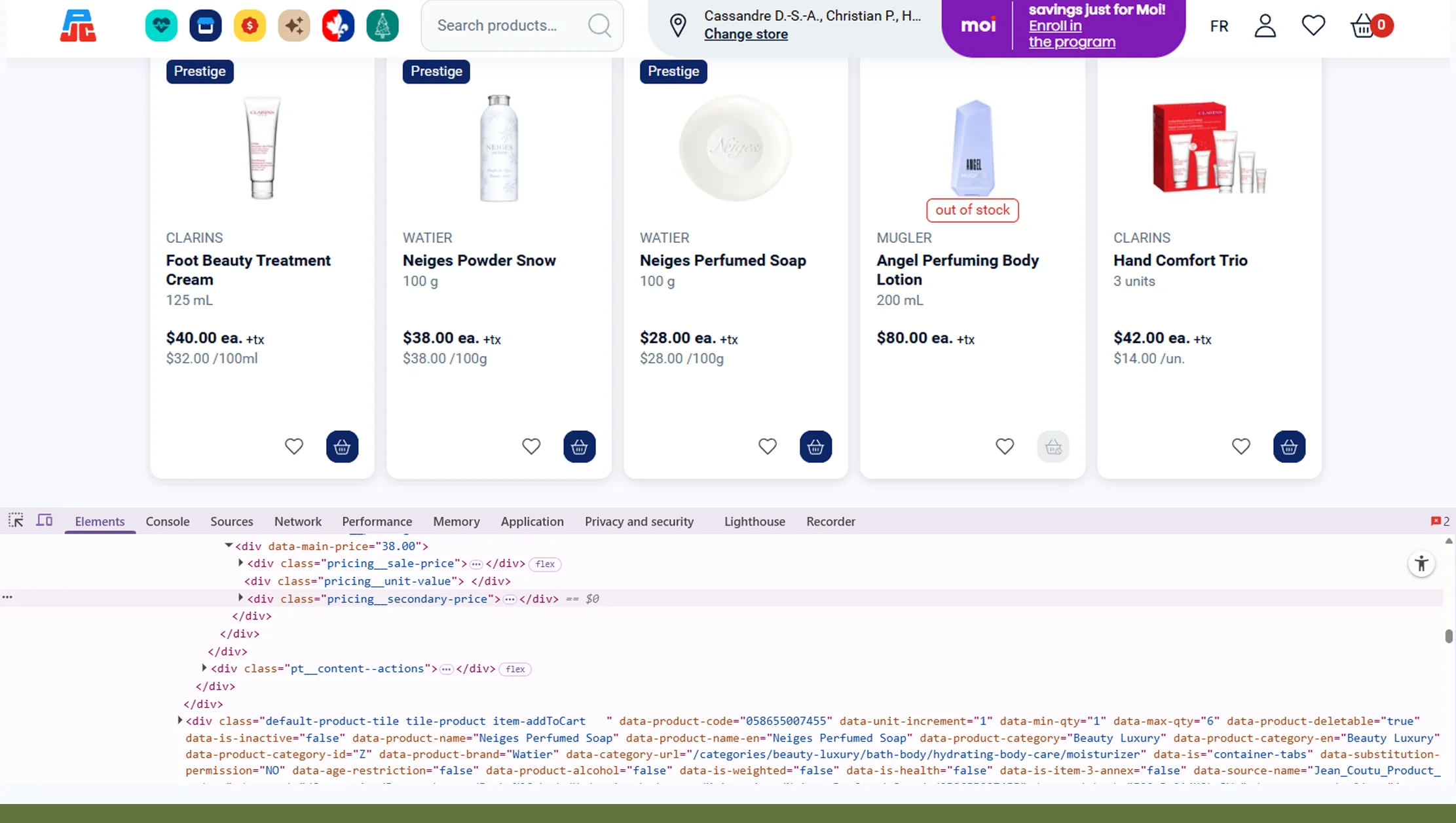Click the account profile icon
Screen dimensions: 1456x823
1265,26
